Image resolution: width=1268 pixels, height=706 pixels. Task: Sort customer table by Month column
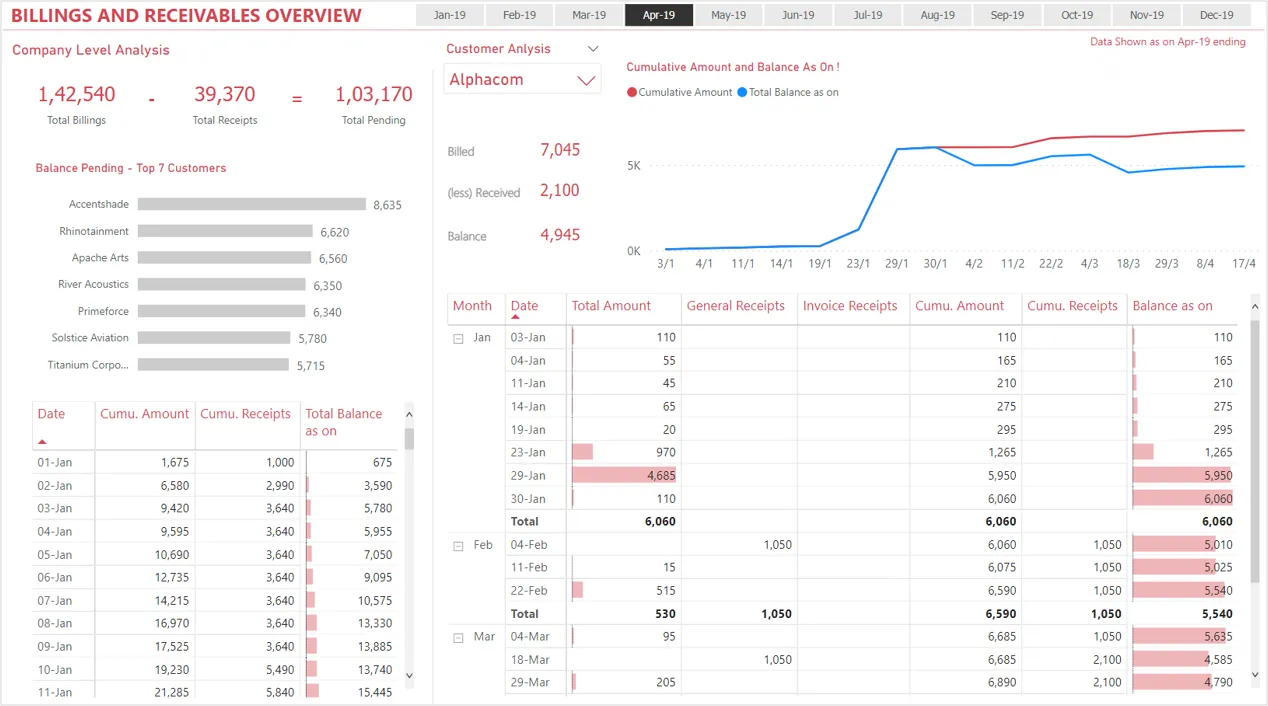coord(472,306)
